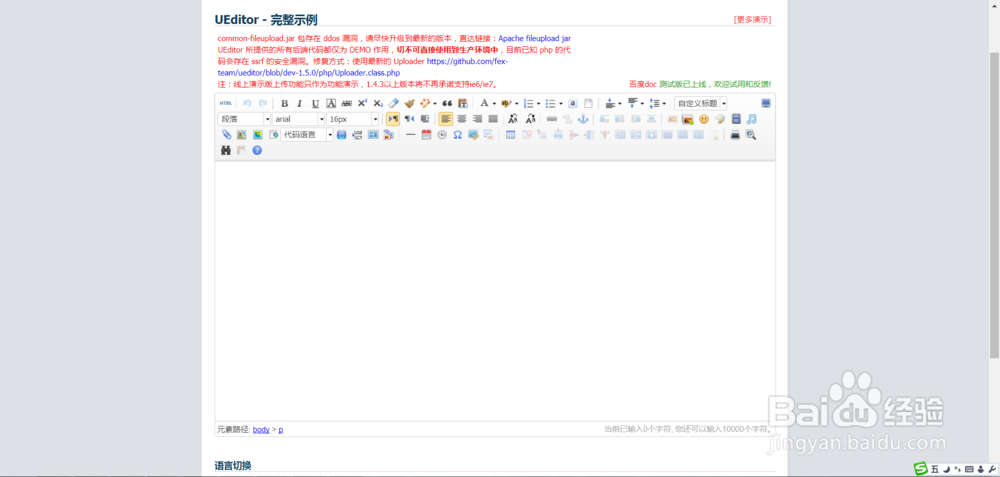Open the fullscreen editor mode

[x=766, y=103]
